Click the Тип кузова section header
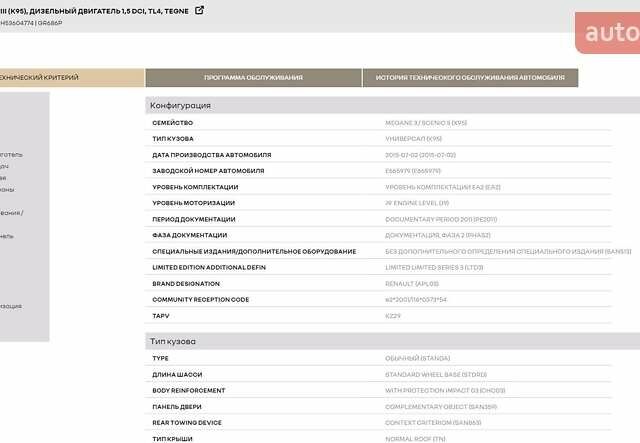This screenshot has height=443, width=640. click(x=392, y=341)
